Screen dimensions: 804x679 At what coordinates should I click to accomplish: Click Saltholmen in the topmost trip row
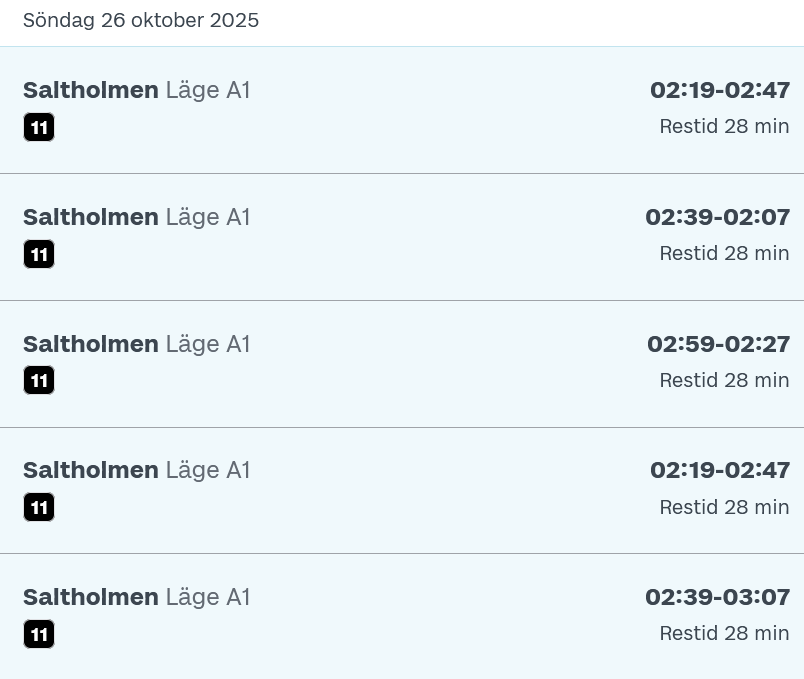tap(91, 90)
